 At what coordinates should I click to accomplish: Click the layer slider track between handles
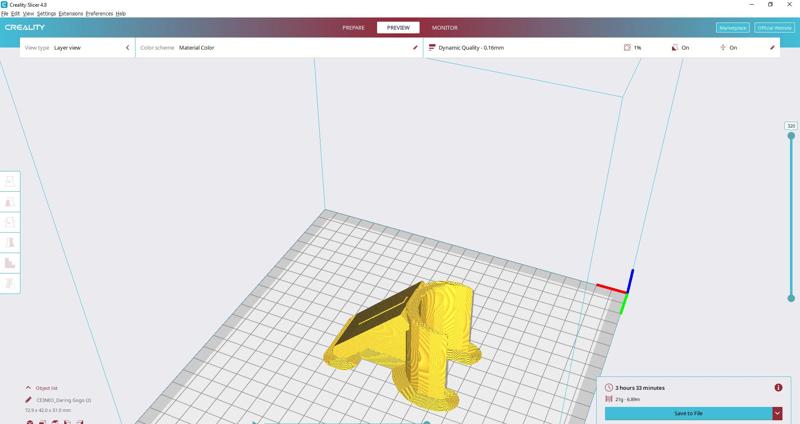791,217
